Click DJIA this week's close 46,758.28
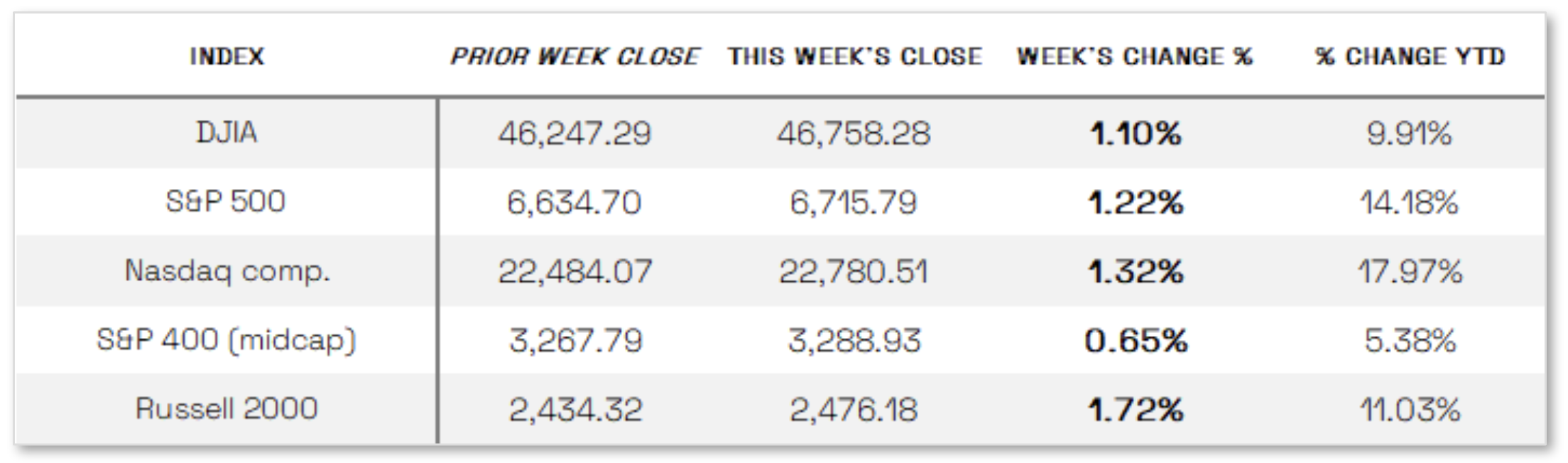1568x463 pixels. coord(854,134)
